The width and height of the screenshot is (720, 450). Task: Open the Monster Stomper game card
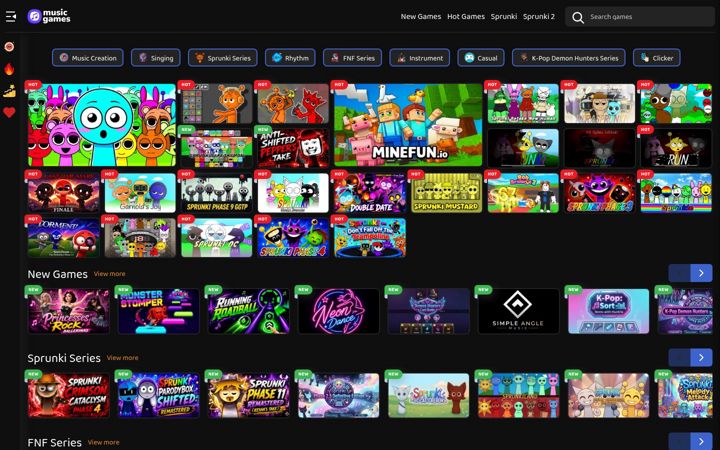(x=158, y=311)
